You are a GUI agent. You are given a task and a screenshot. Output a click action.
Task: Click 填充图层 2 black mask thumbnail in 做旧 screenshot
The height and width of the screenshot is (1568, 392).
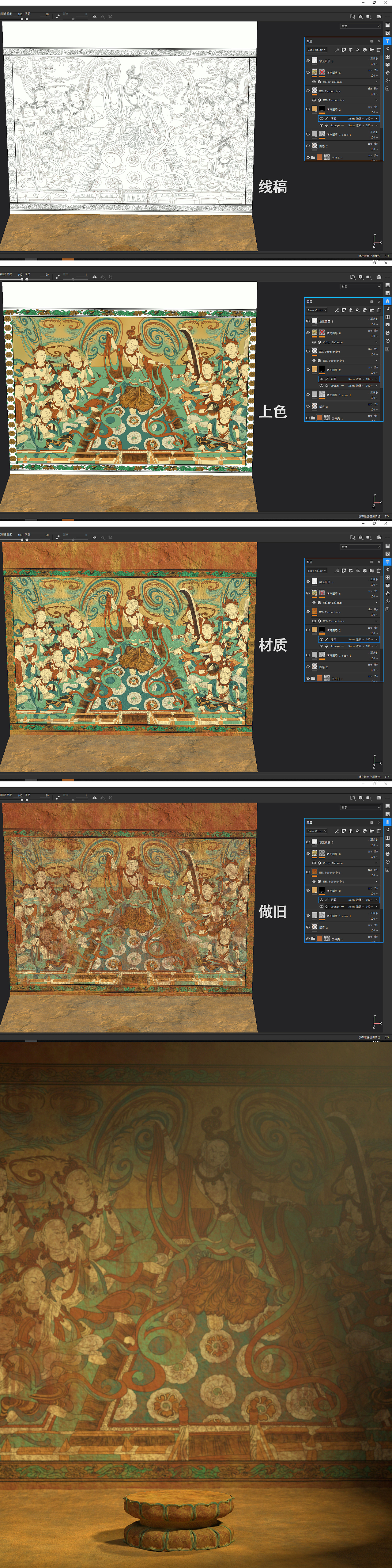point(322,891)
